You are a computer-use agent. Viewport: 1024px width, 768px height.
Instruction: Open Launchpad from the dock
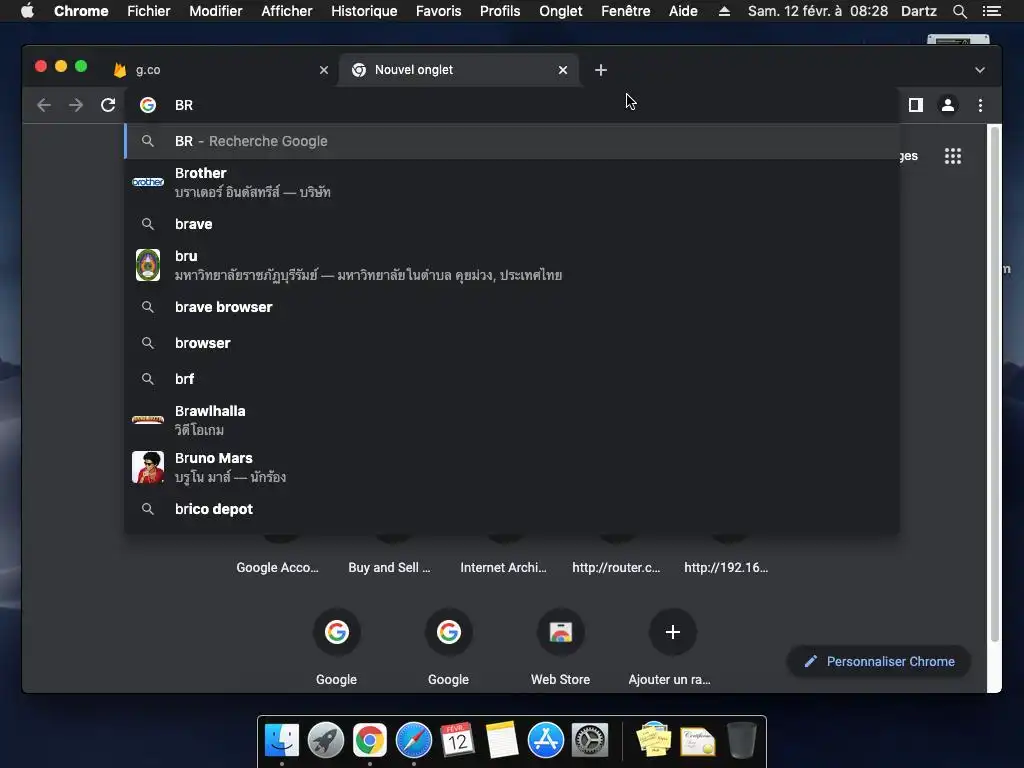pyautogui.click(x=326, y=741)
